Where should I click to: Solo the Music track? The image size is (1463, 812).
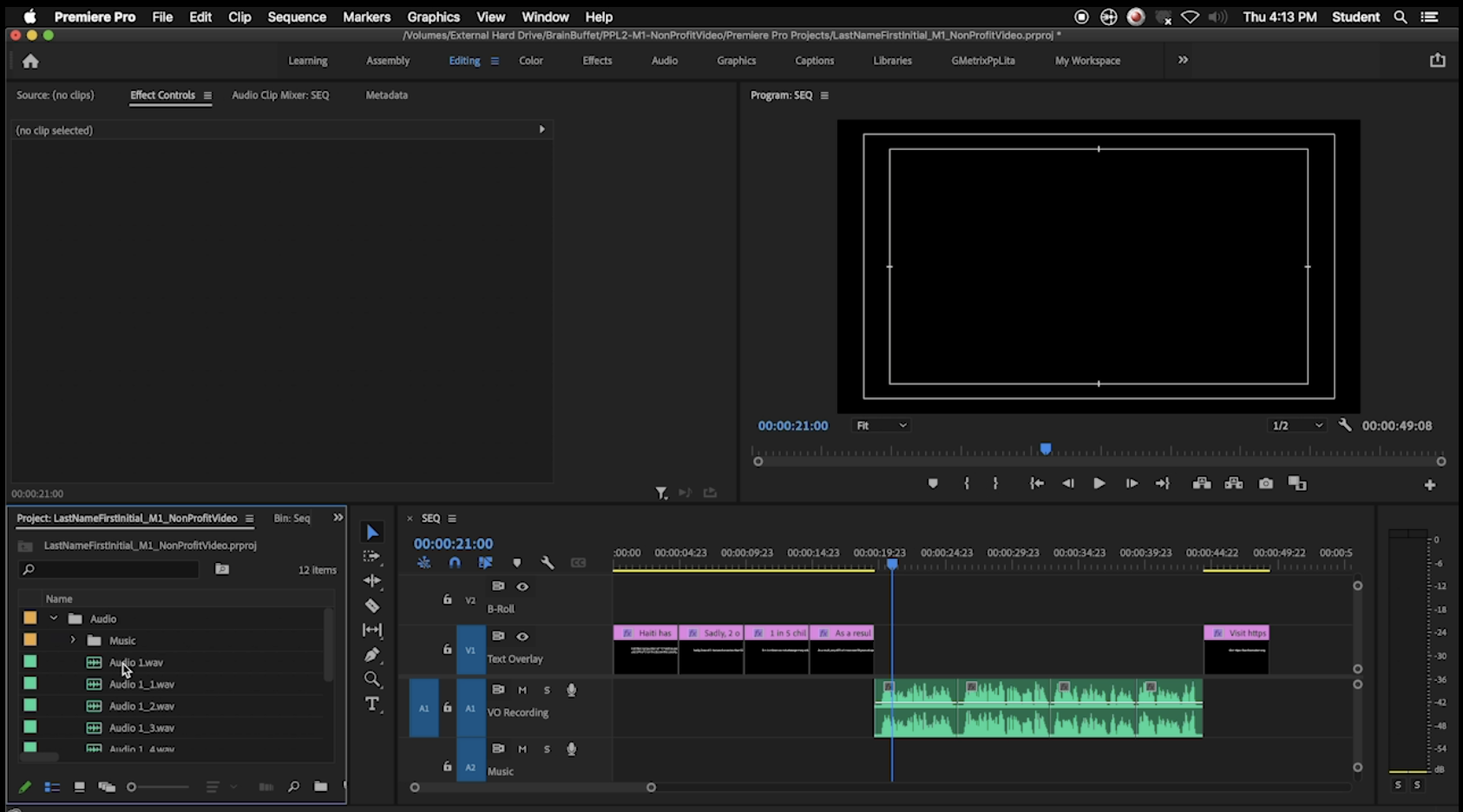pyautogui.click(x=547, y=750)
